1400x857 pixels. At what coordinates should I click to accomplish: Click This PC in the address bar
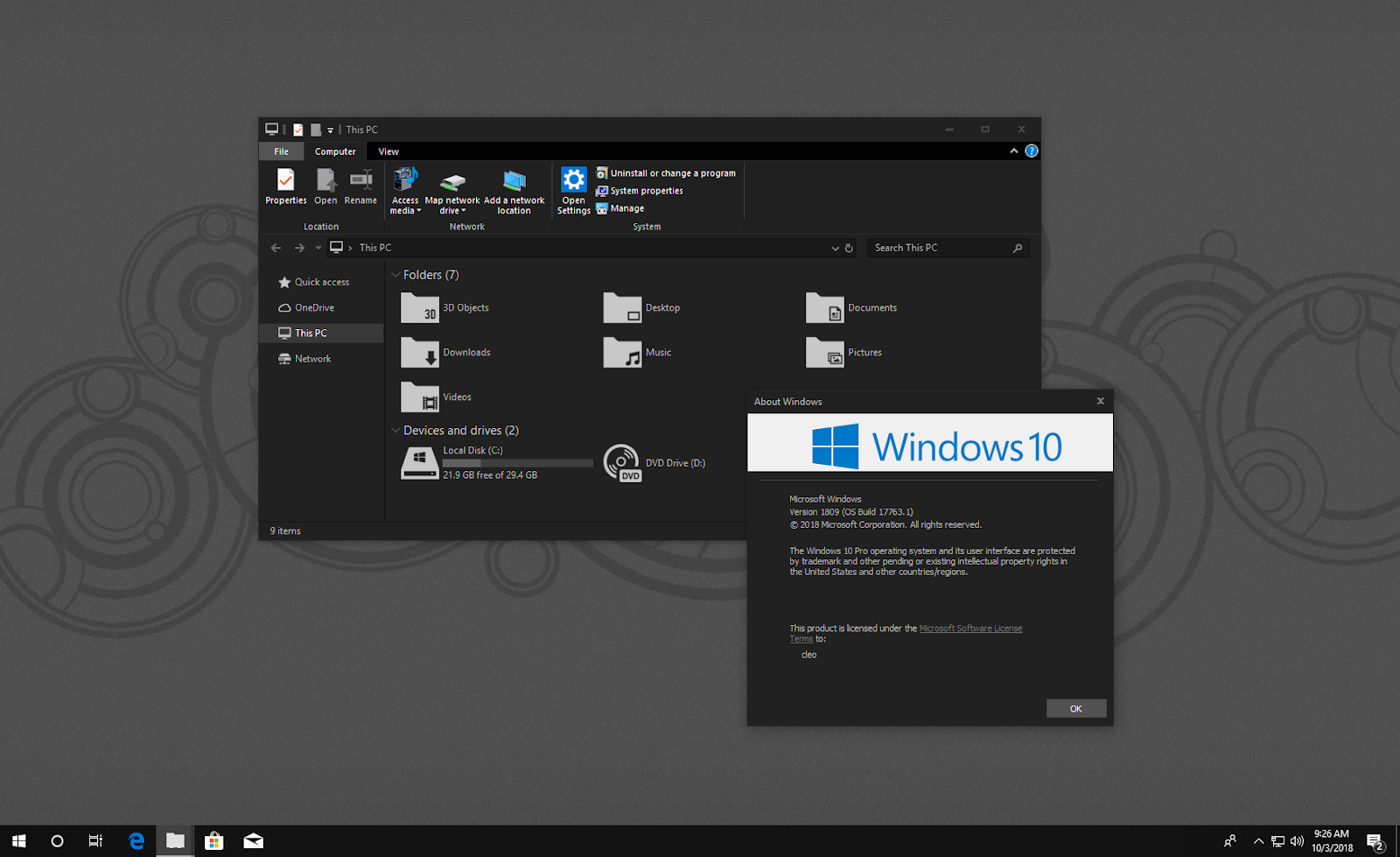coord(375,248)
